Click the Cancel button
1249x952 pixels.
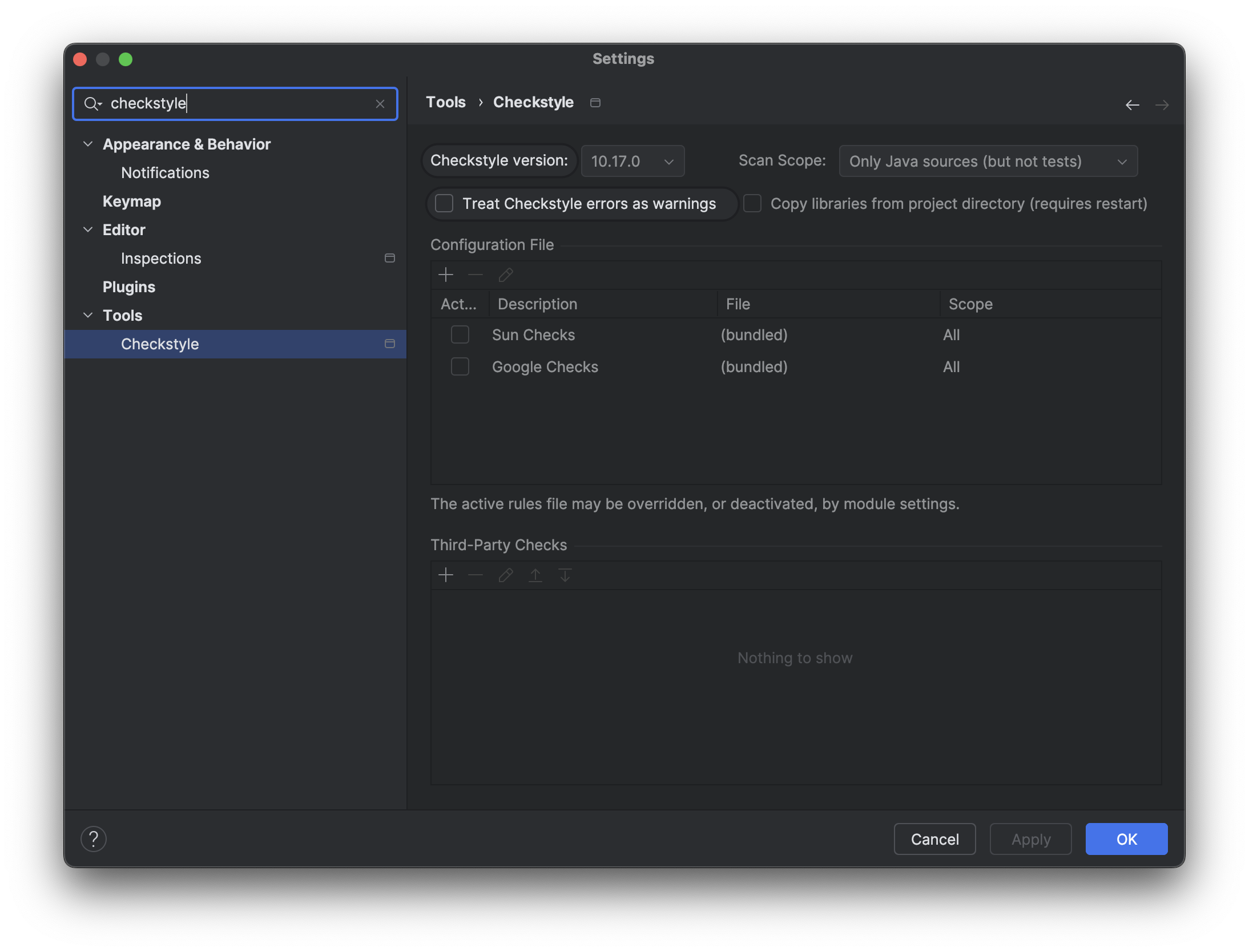934,839
